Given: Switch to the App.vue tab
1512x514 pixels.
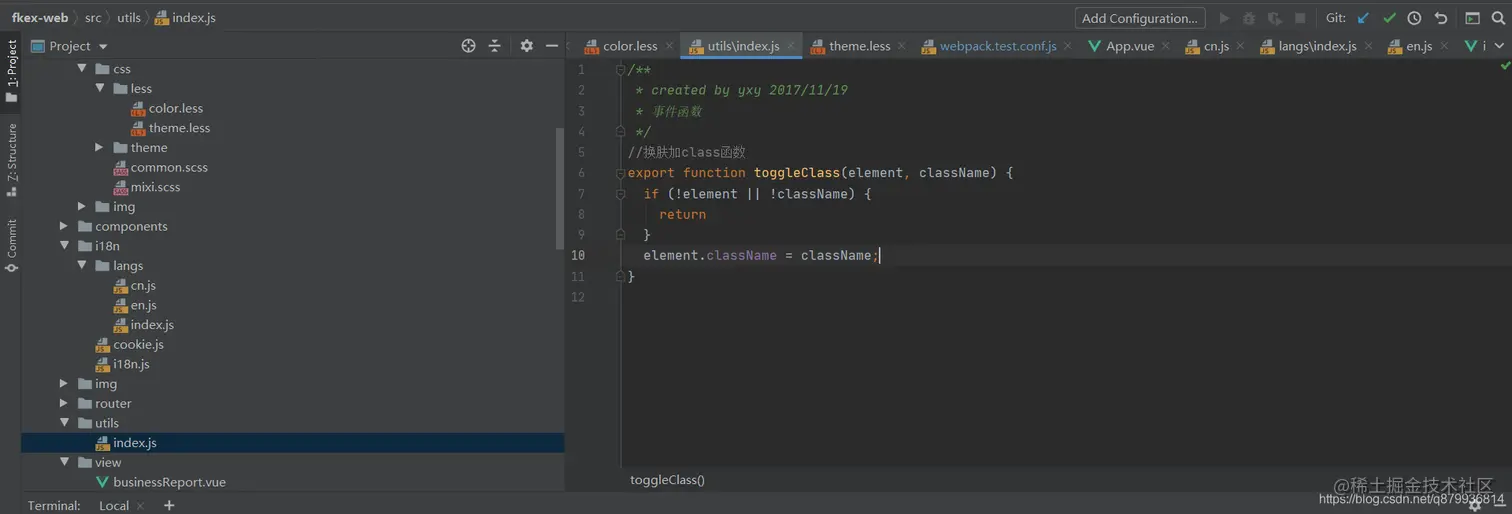Looking at the screenshot, I should coord(1130,46).
